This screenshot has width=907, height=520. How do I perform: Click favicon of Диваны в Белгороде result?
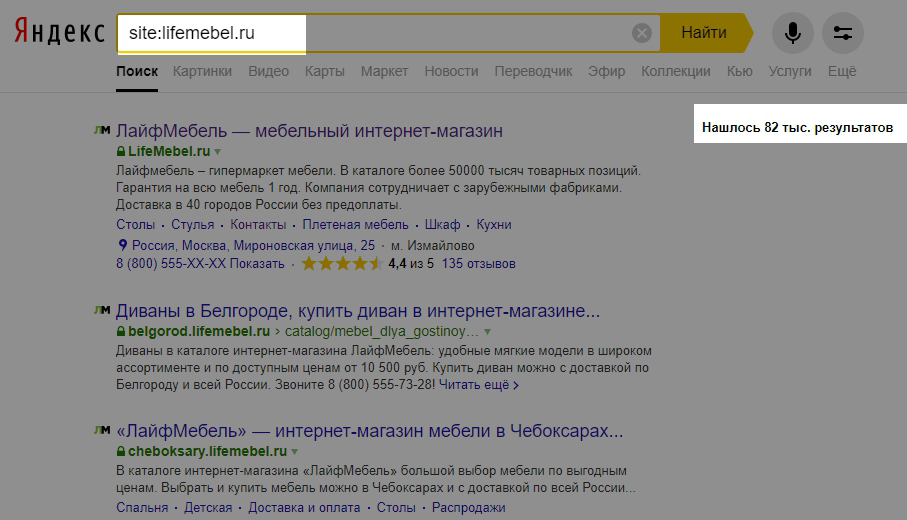point(102,310)
